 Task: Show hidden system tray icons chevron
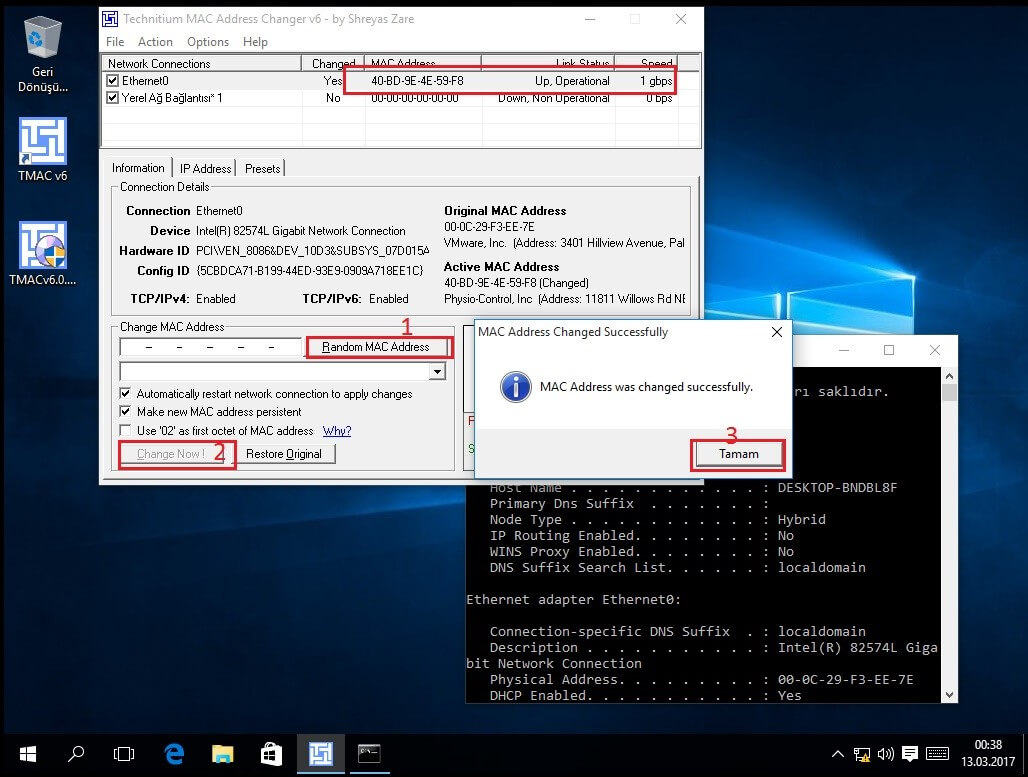[x=838, y=754]
